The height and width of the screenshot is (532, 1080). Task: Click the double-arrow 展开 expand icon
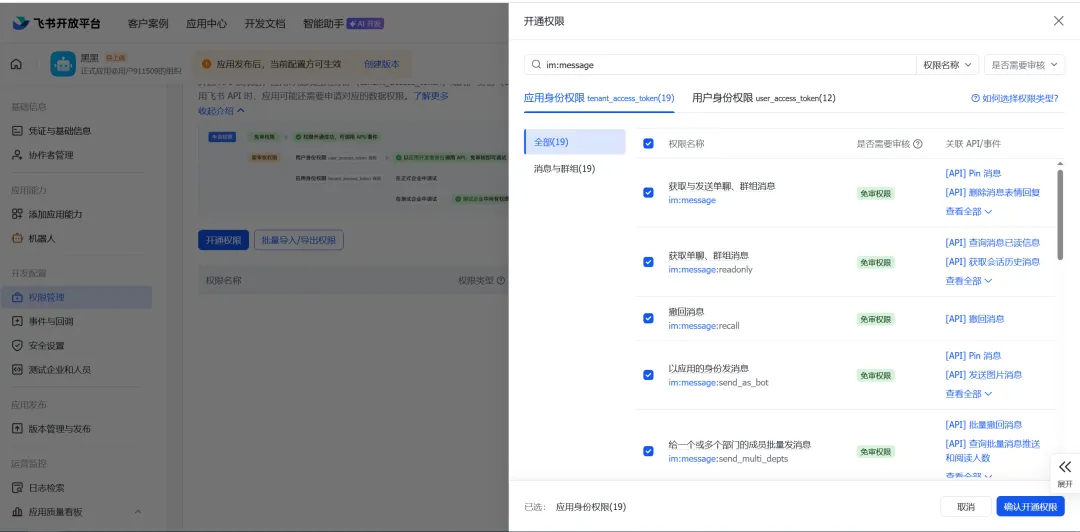(x=1065, y=467)
